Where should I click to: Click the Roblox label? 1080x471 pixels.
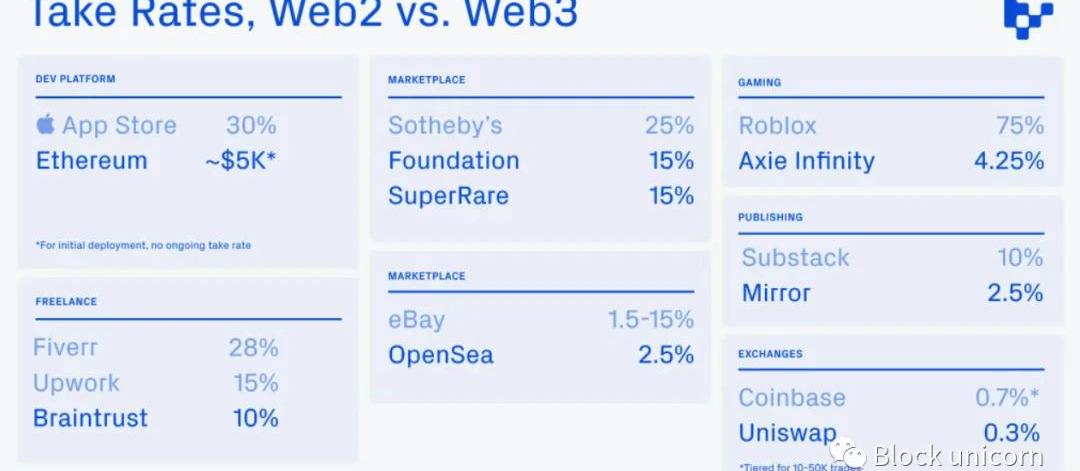click(x=777, y=126)
